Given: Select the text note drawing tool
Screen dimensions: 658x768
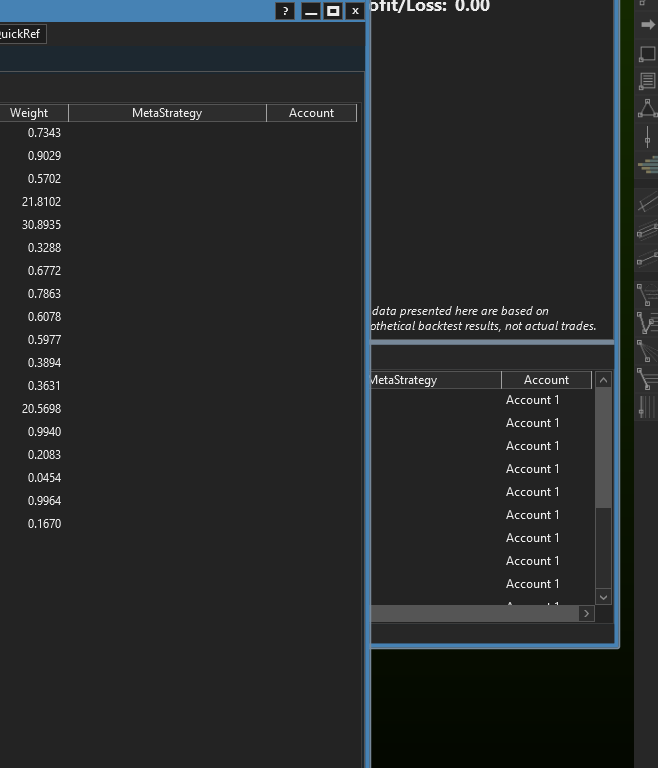Looking at the screenshot, I should tap(647, 81).
